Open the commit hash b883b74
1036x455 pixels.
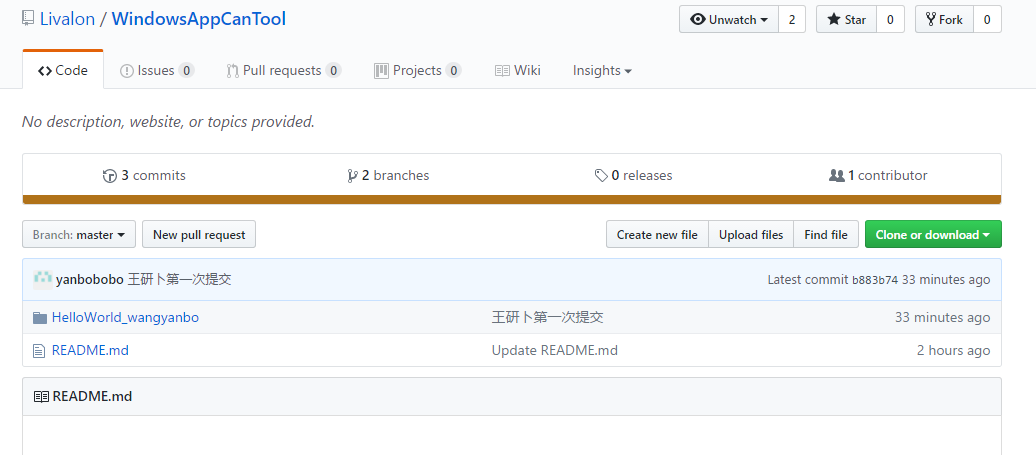pyautogui.click(x=875, y=280)
